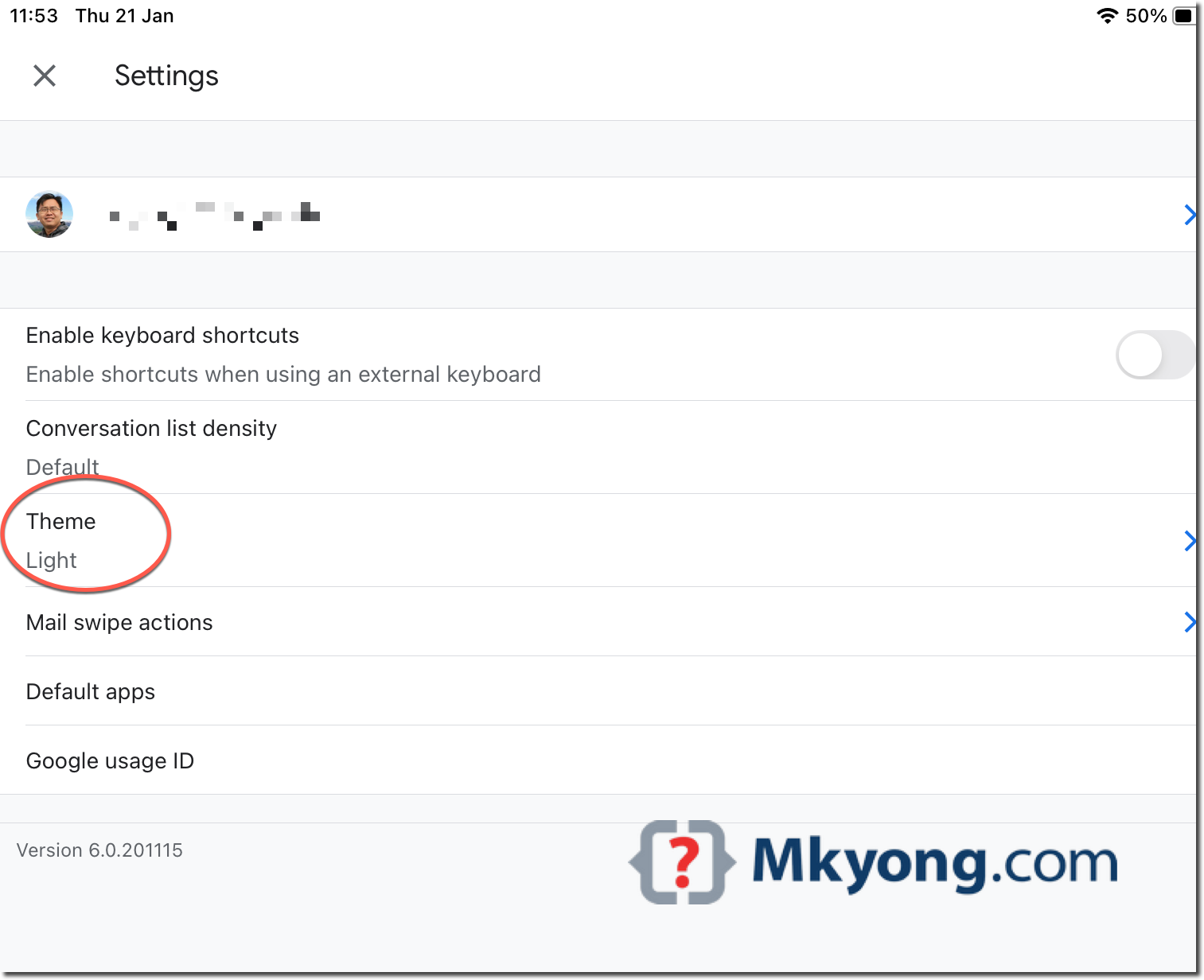The image size is (1204, 980).
Task: Toggle Enable keyboard shortcuts switch
Action: (1155, 355)
